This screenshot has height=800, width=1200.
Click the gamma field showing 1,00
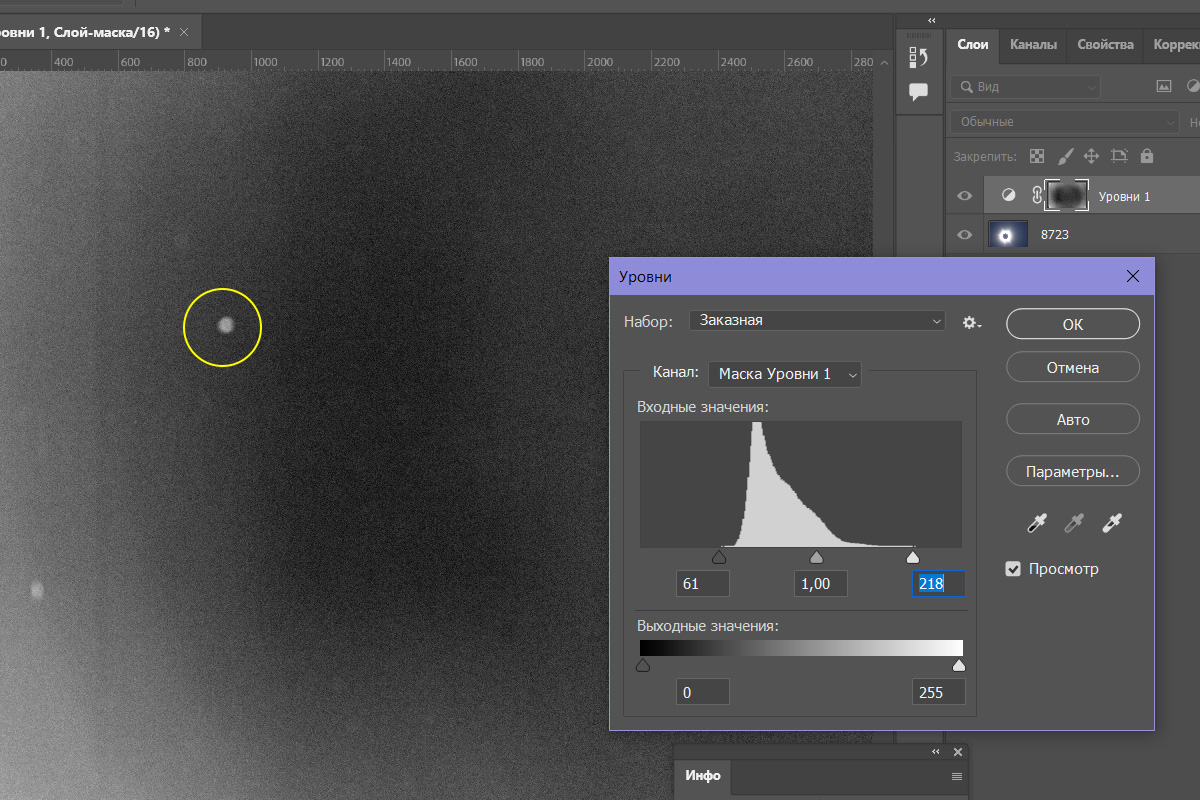[821, 584]
